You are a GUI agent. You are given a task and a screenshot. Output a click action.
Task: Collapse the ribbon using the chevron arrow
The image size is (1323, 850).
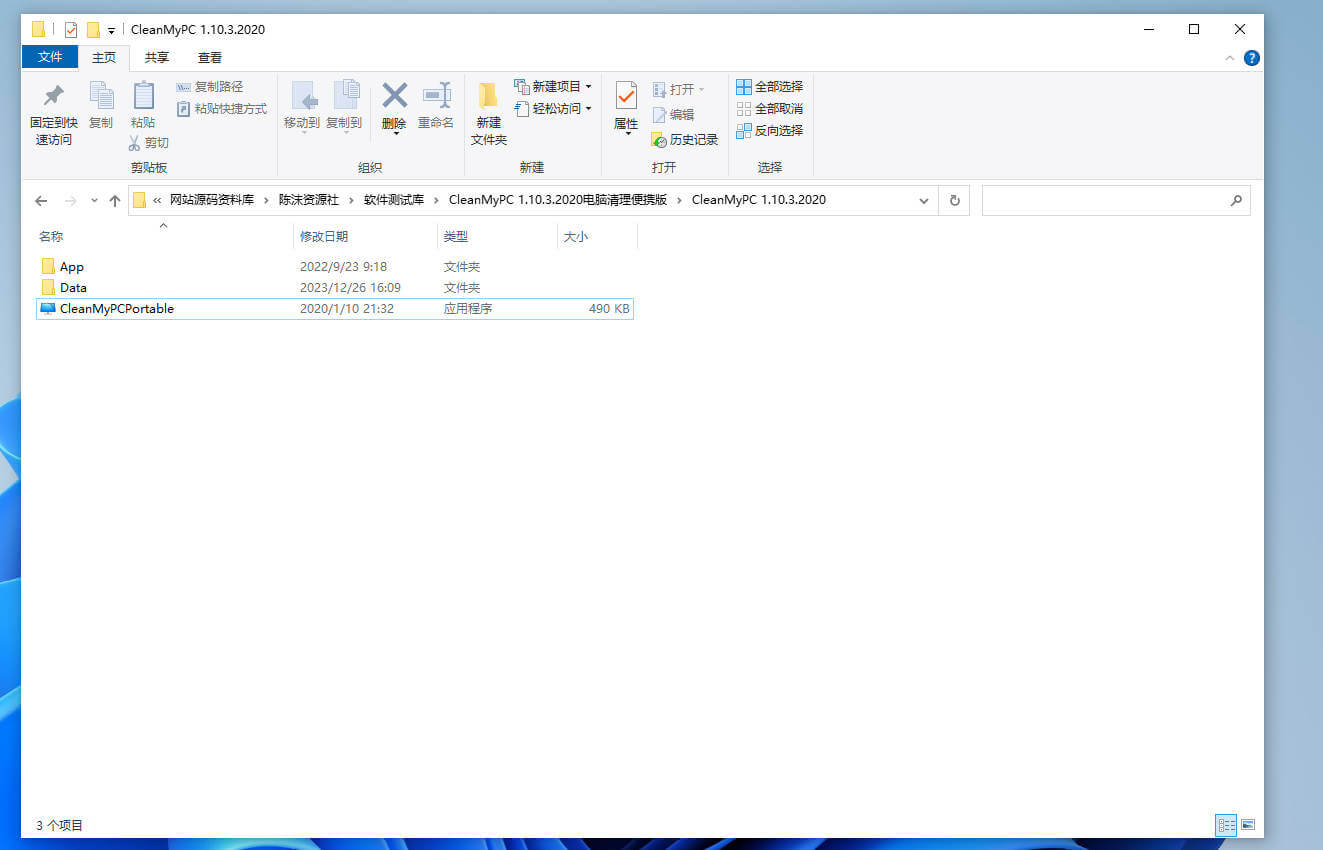click(x=1229, y=57)
